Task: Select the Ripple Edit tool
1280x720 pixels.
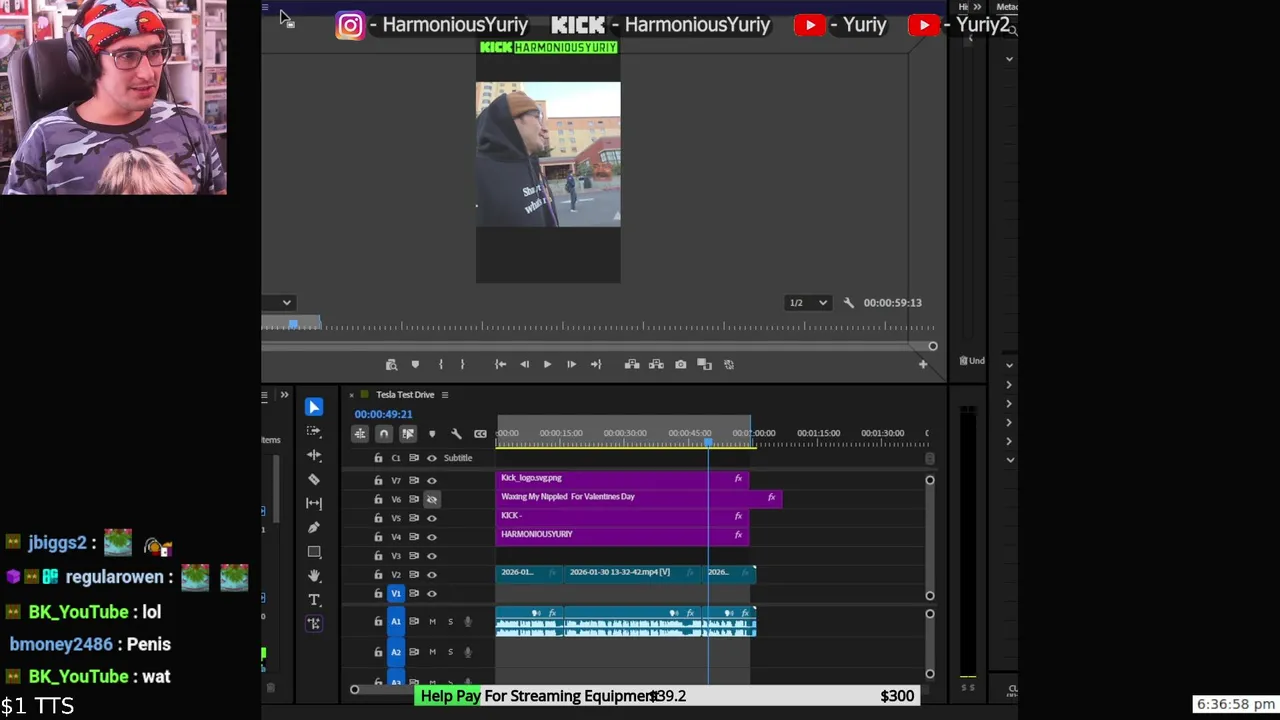Action: tap(314, 455)
